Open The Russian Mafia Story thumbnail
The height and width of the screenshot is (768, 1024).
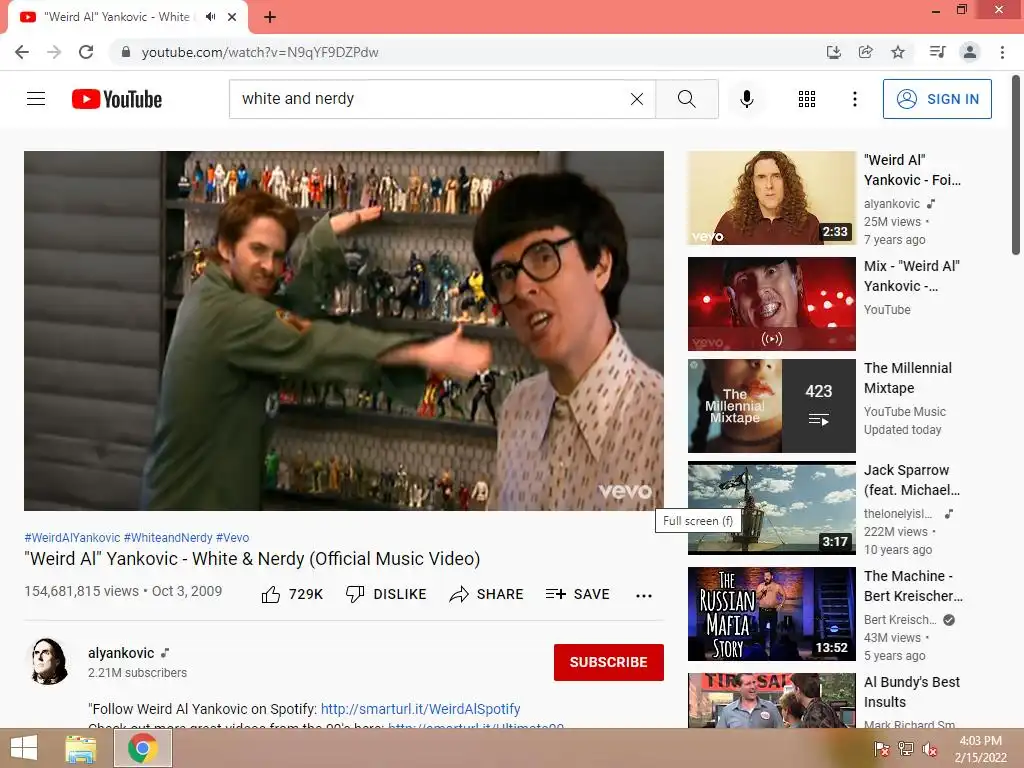click(771, 614)
